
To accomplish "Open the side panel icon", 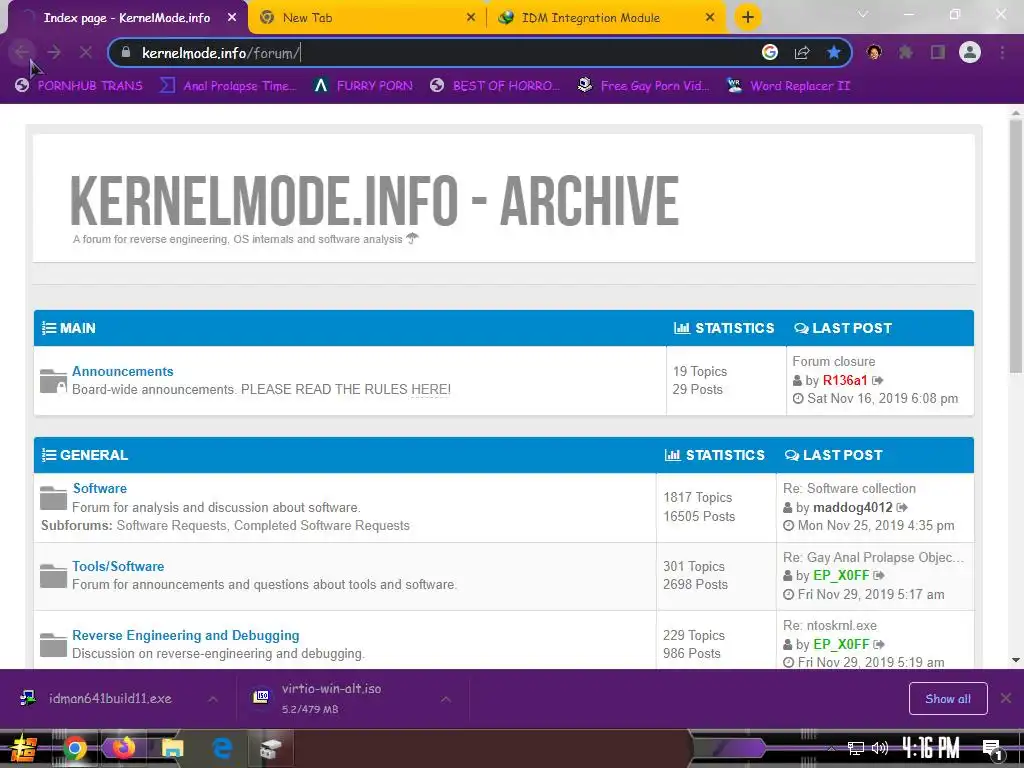I will pos(938,52).
